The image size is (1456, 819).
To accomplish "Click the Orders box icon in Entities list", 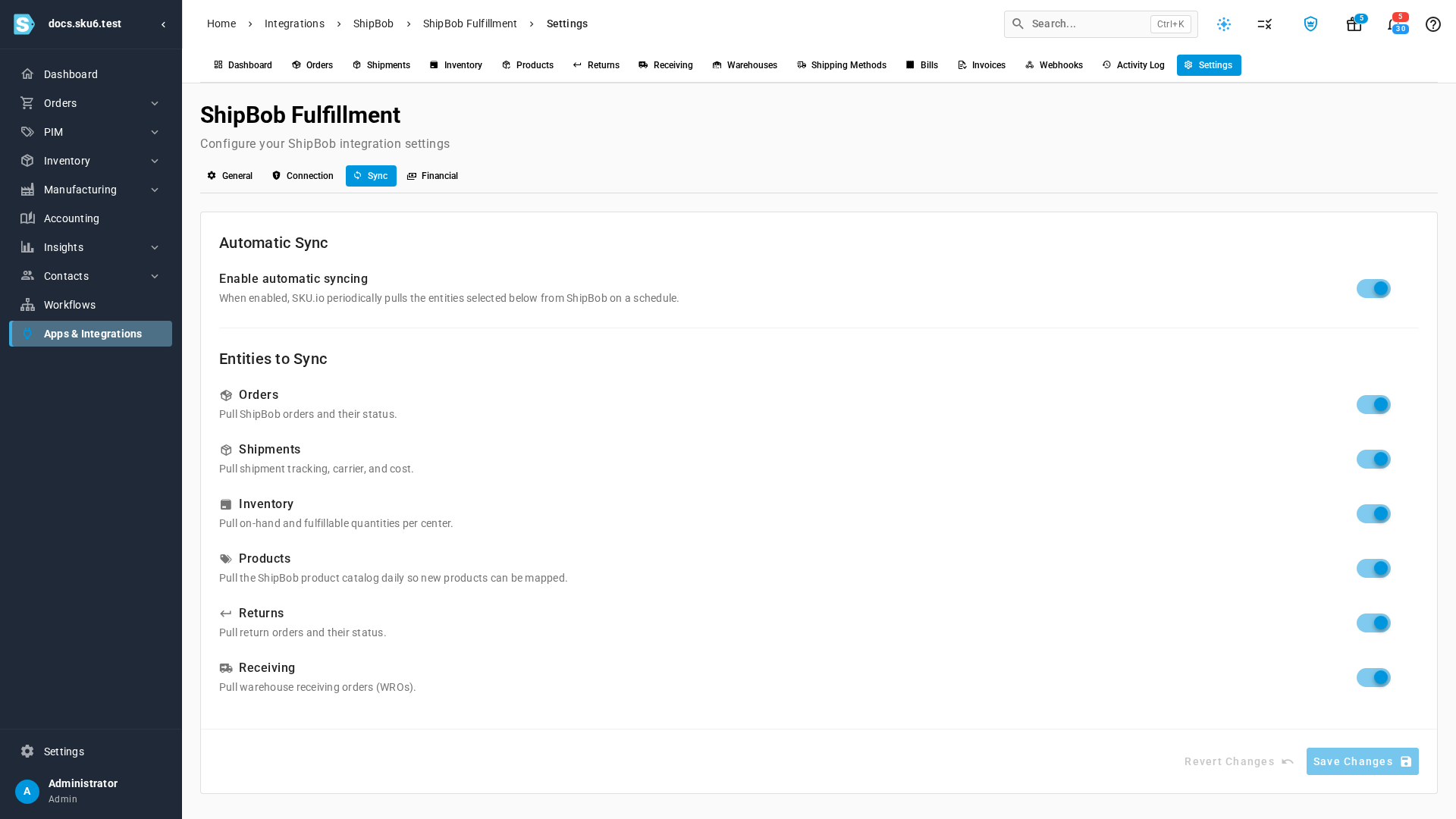I will (x=226, y=396).
